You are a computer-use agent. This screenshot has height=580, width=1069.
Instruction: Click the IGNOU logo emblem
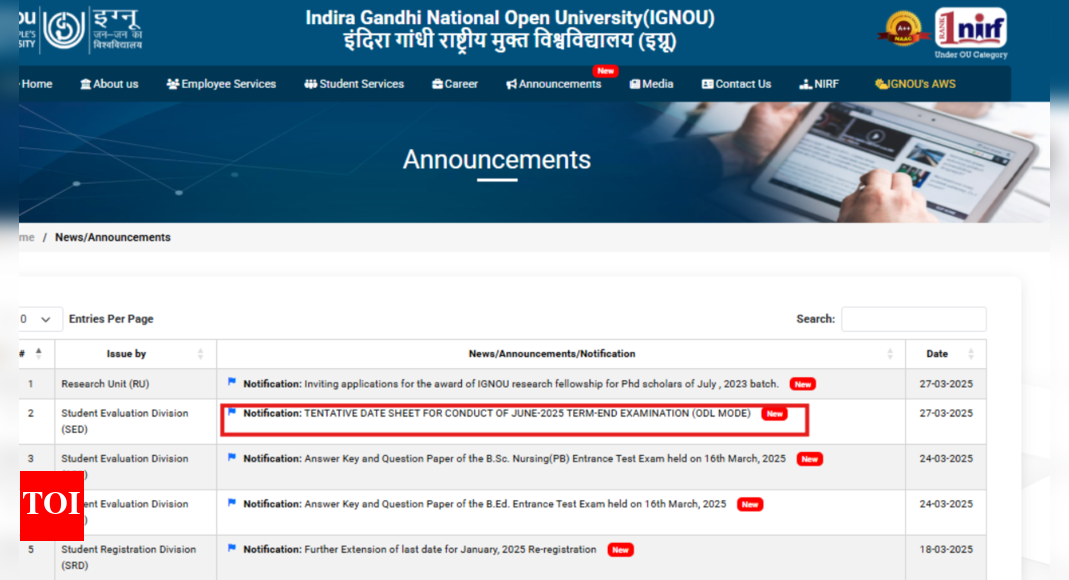[64, 29]
